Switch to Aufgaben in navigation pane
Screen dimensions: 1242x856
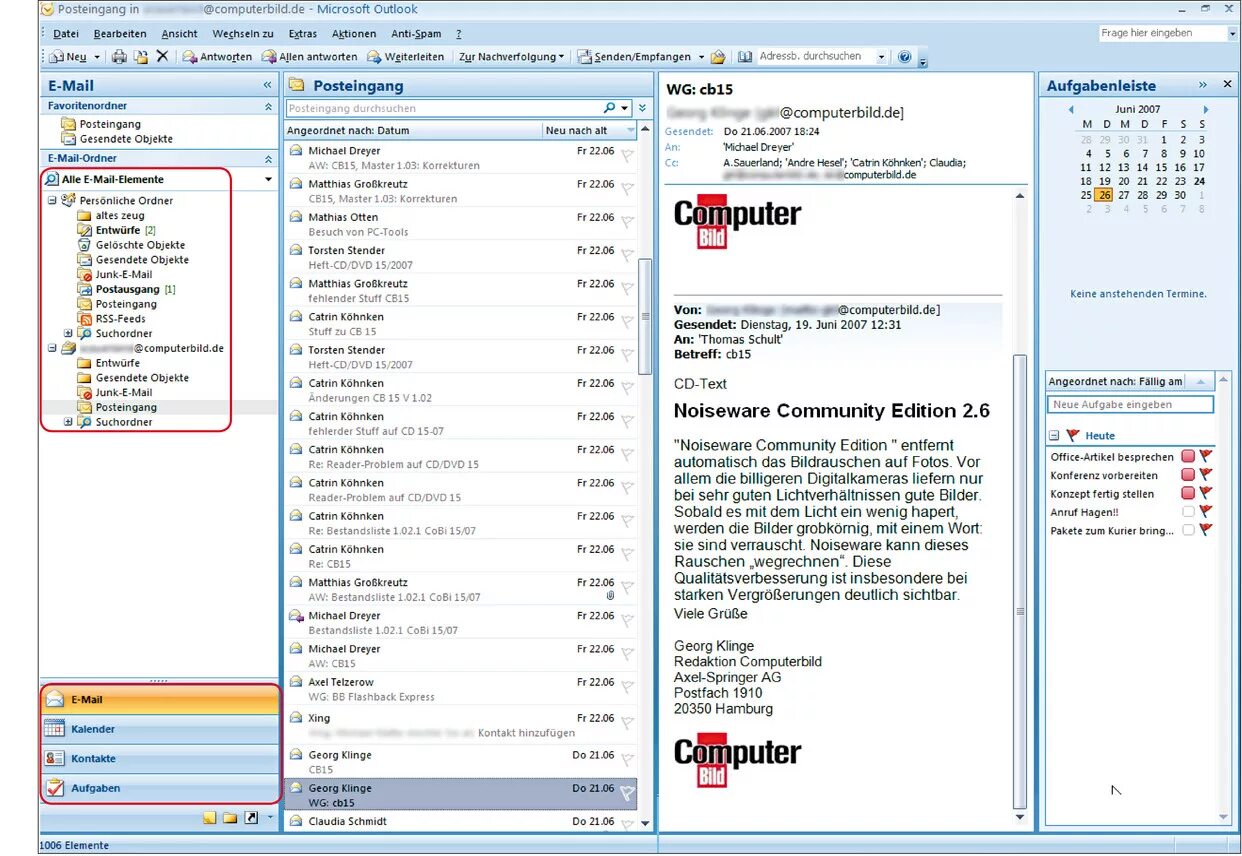[160, 788]
